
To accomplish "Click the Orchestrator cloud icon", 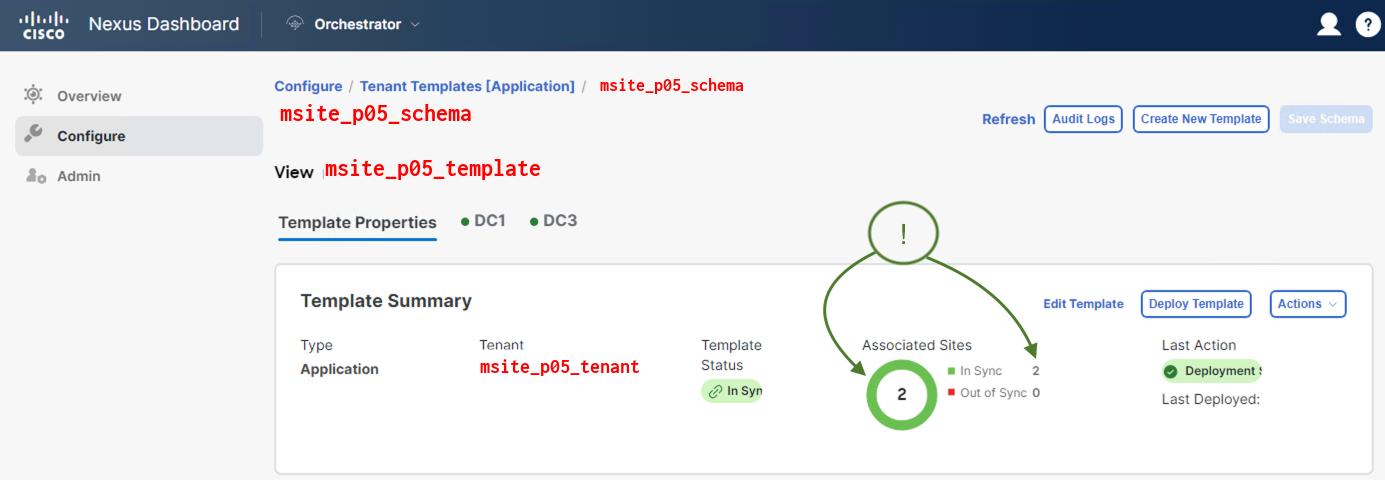I will (295, 24).
